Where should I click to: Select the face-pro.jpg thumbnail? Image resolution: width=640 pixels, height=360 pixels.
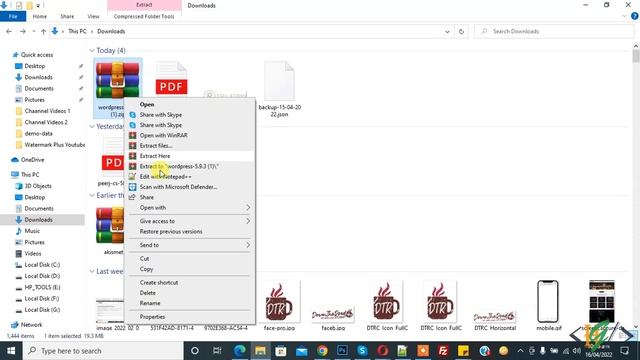point(279,306)
